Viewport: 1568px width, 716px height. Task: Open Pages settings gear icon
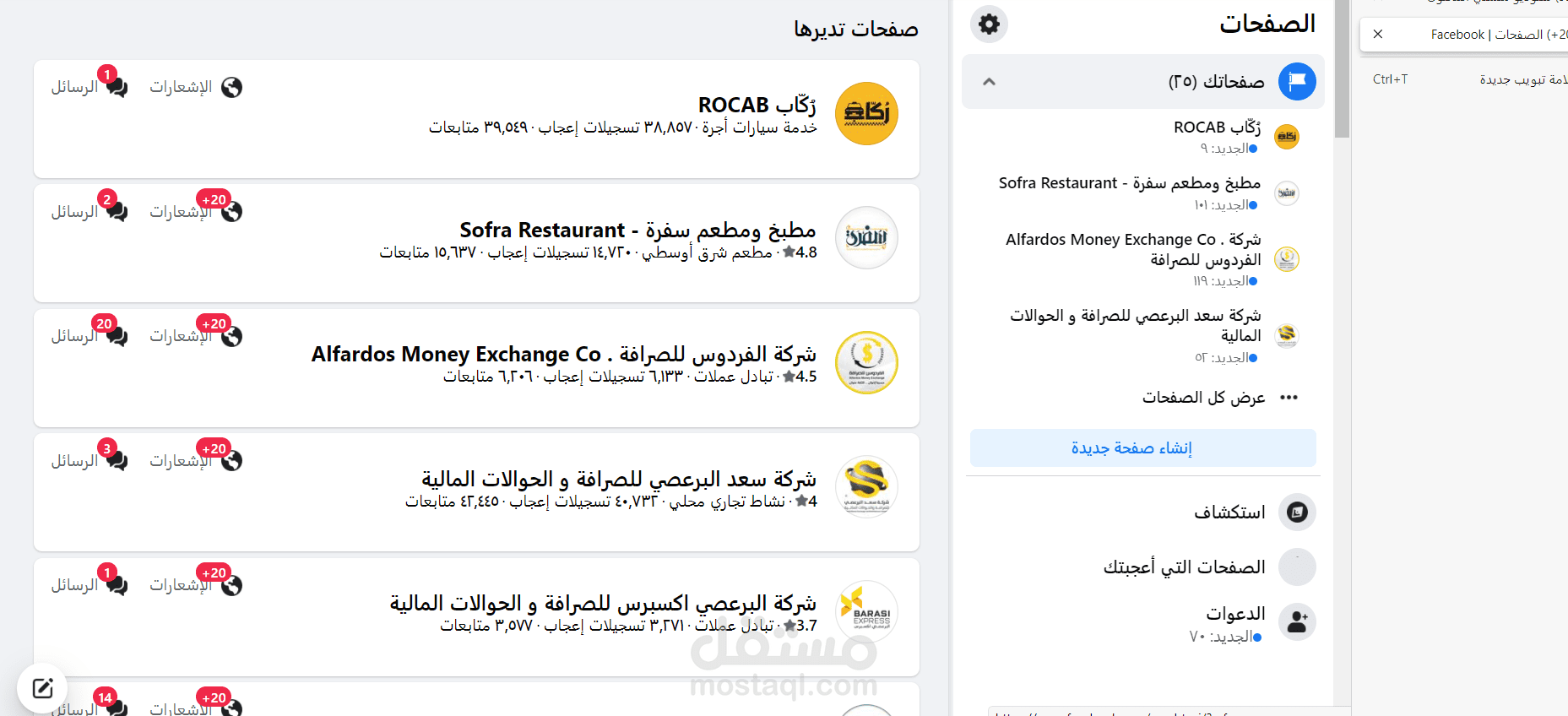coord(989,24)
